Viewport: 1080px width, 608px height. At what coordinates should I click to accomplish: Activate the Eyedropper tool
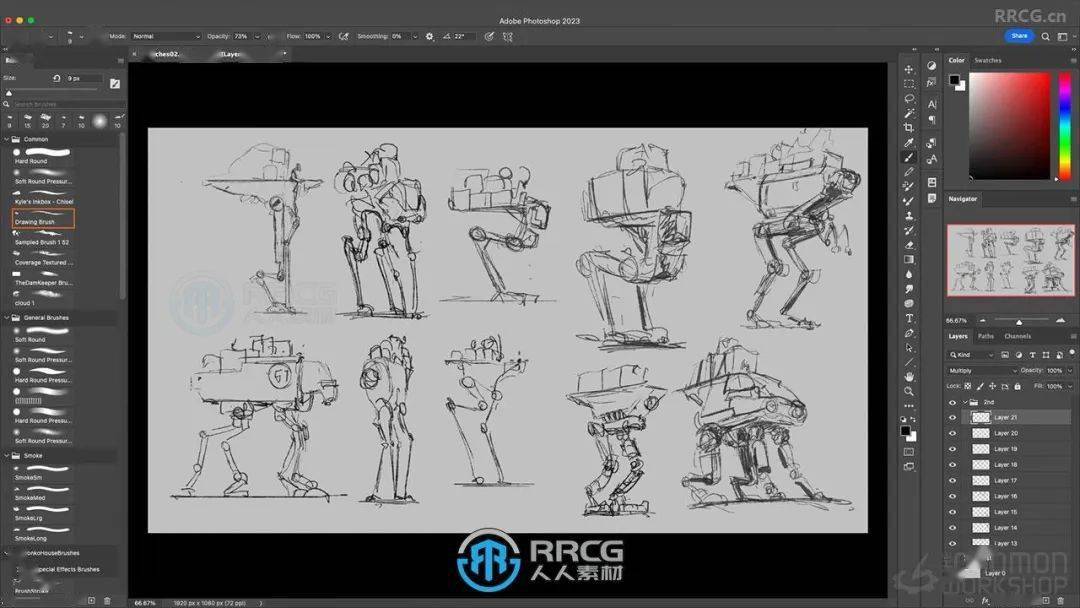pyautogui.click(x=909, y=143)
